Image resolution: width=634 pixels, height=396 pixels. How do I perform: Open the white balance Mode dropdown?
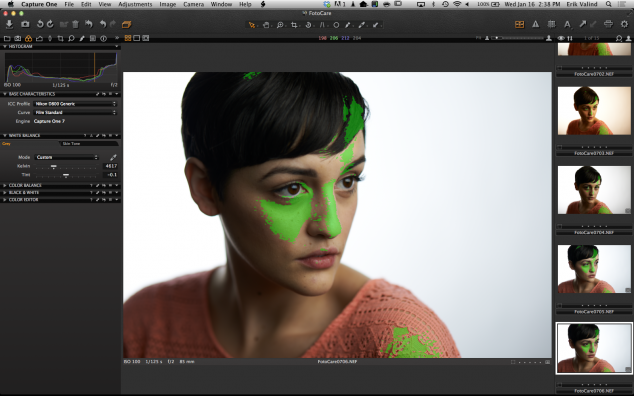(67, 157)
